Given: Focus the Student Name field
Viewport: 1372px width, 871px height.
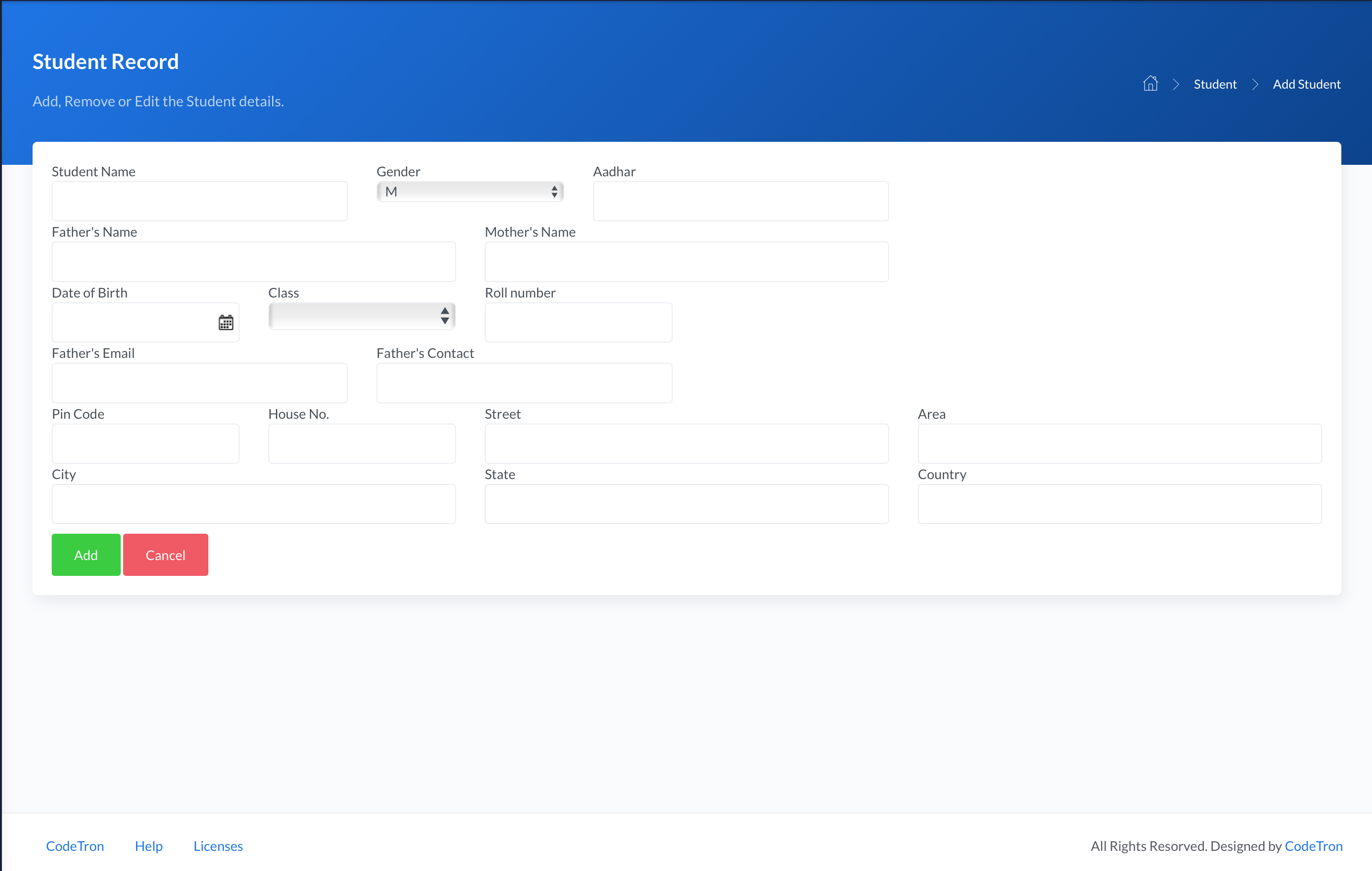Looking at the screenshot, I should click(199, 201).
